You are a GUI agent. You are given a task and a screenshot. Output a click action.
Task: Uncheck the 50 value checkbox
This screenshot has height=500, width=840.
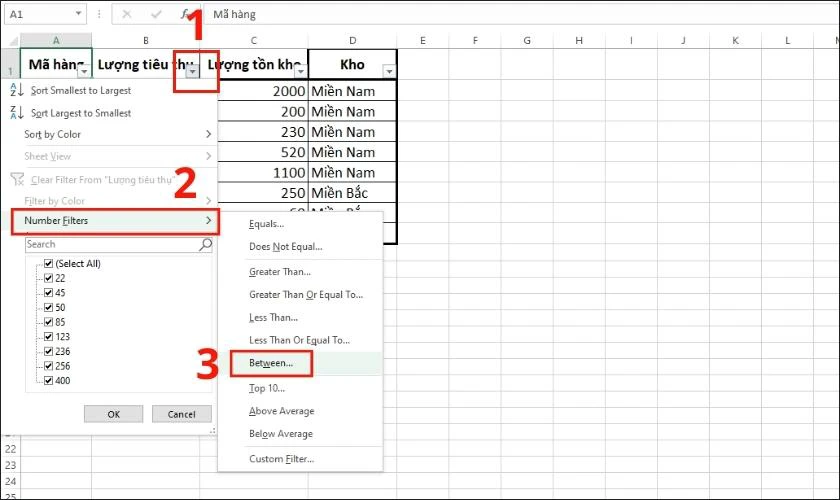(49, 307)
